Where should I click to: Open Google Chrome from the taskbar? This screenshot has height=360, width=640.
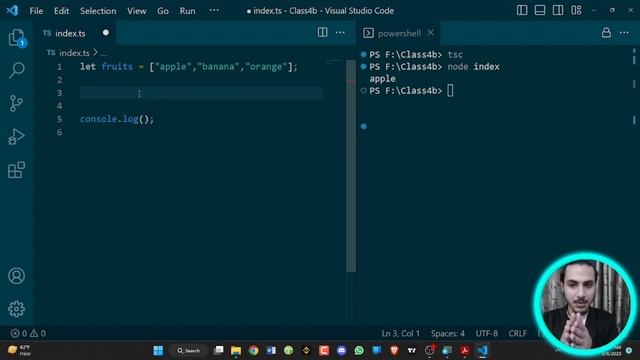[253, 350]
